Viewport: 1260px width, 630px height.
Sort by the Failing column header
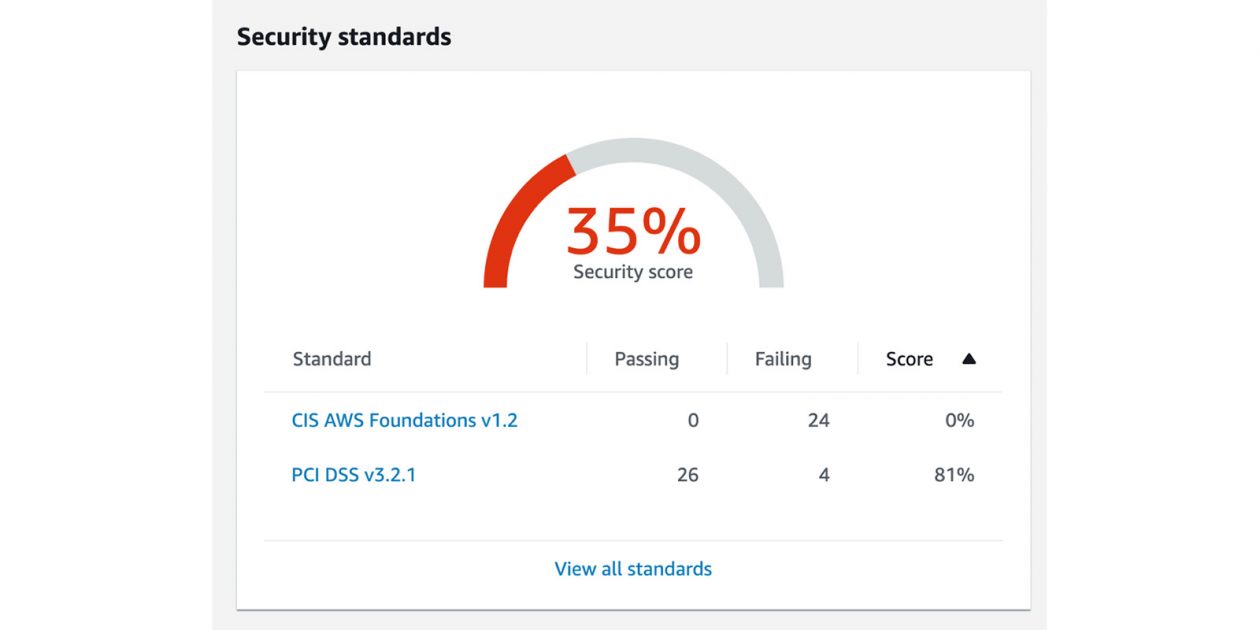pyautogui.click(x=783, y=359)
